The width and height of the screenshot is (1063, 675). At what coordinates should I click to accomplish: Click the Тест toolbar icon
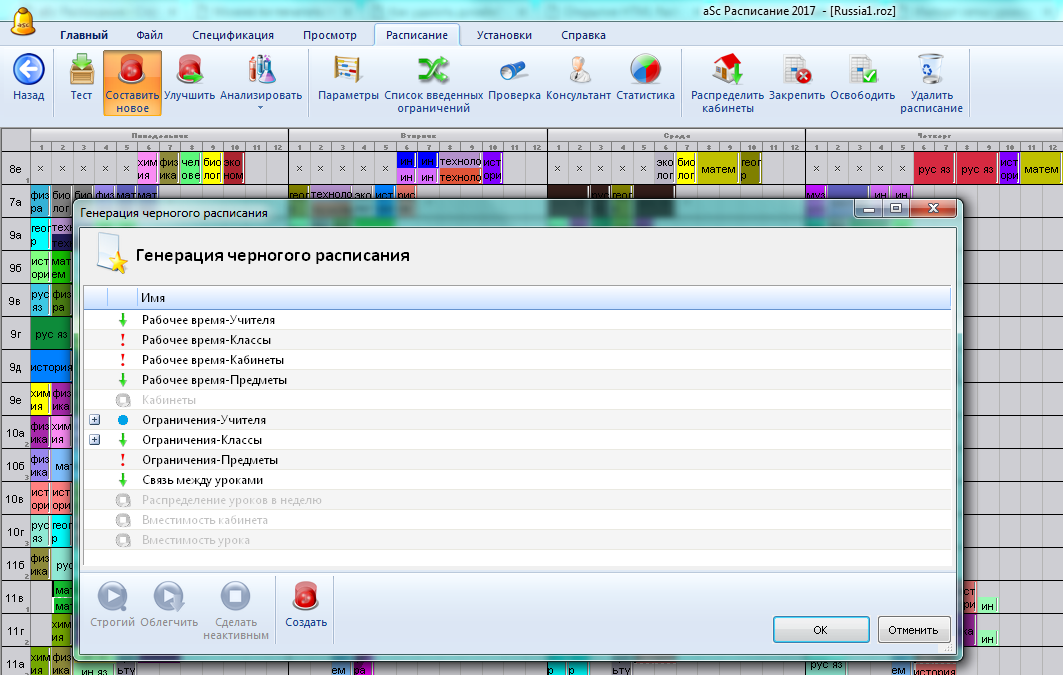point(81,70)
